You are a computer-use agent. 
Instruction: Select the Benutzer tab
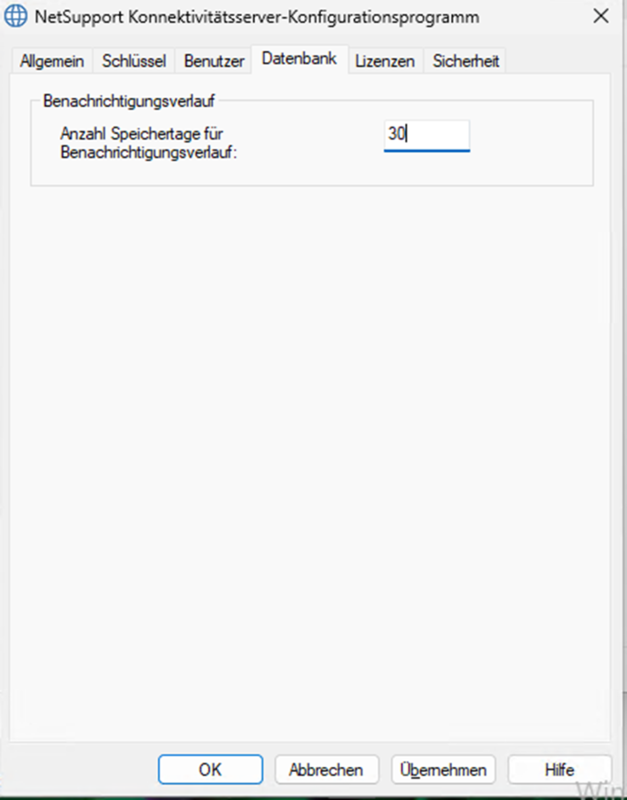pyautogui.click(x=214, y=61)
